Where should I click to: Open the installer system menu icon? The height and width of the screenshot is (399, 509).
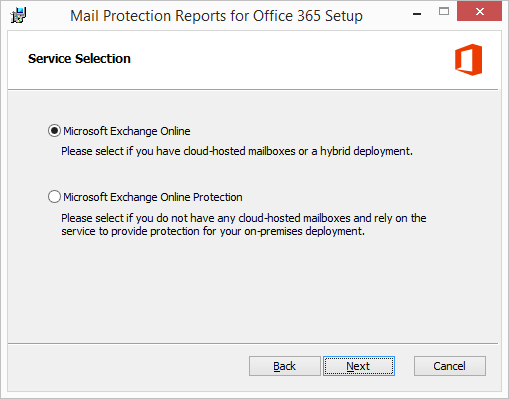[18, 15]
